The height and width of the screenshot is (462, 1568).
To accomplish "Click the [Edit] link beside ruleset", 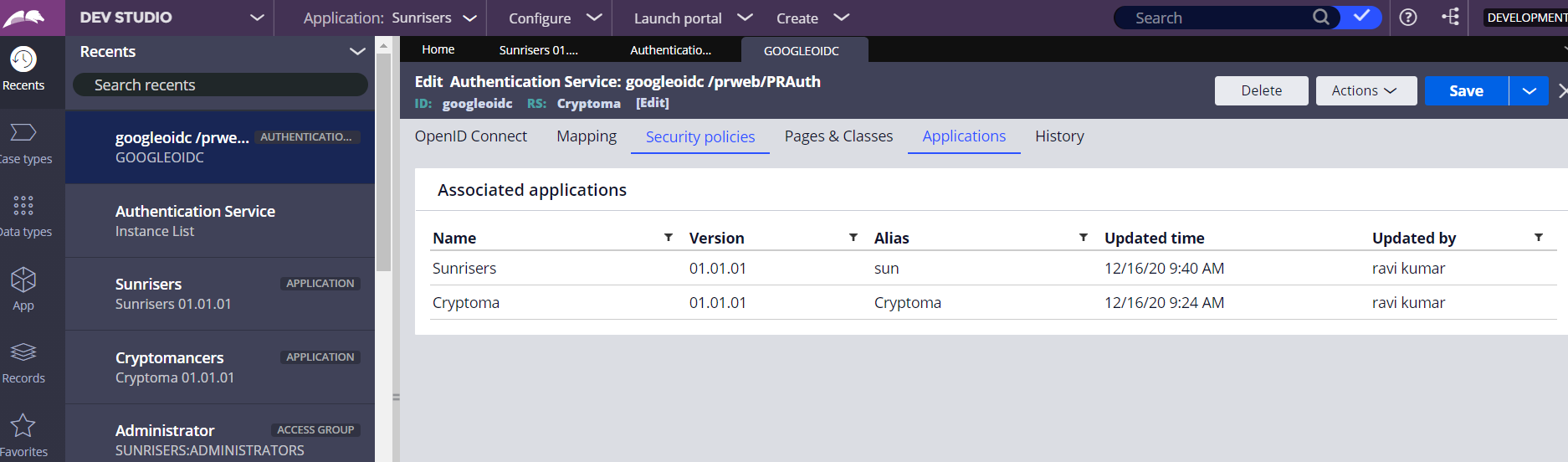I will click(x=652, y=103).
